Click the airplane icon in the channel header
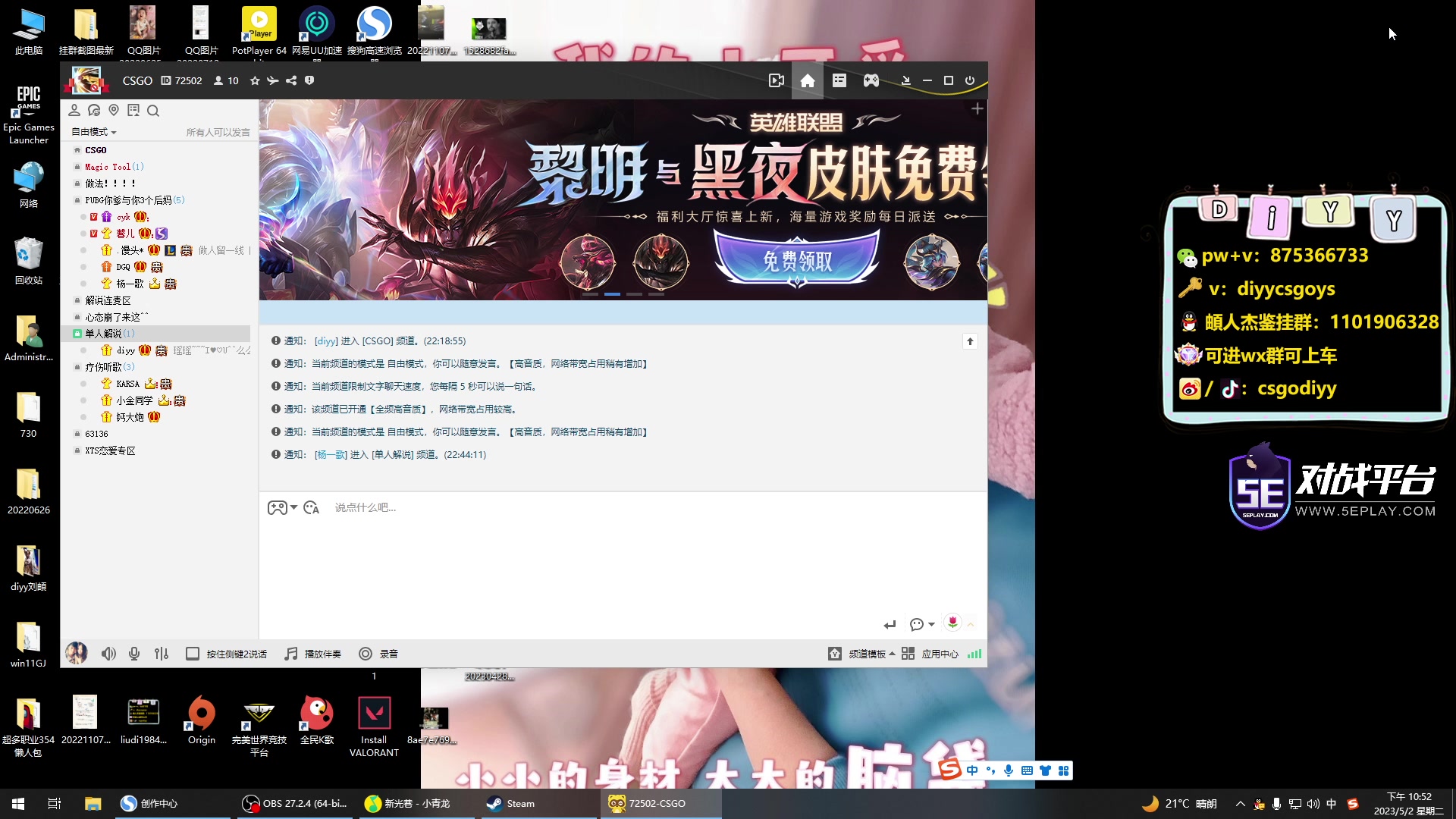The width and height of the screenshot is (1456, 819). click(x=273, y=80)
